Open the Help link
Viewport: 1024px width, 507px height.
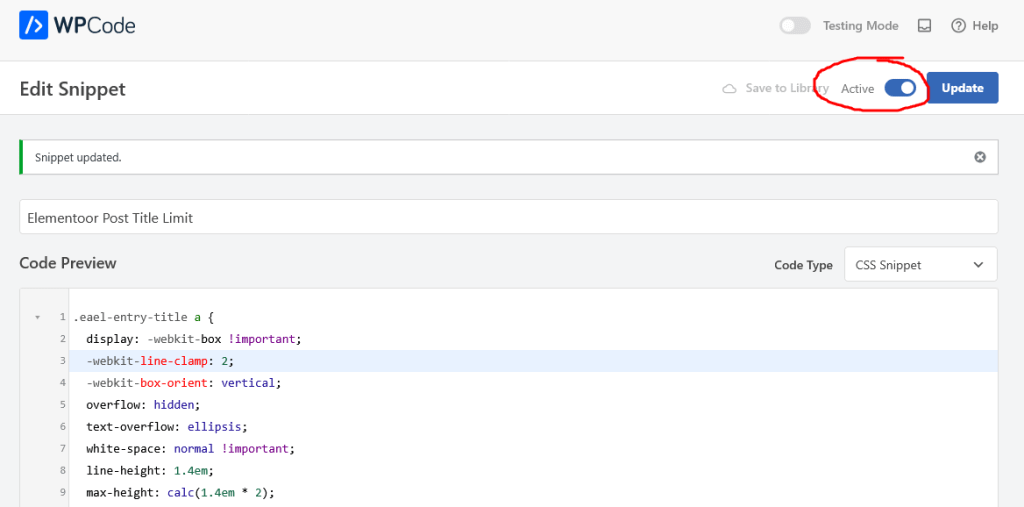point(975,25)
